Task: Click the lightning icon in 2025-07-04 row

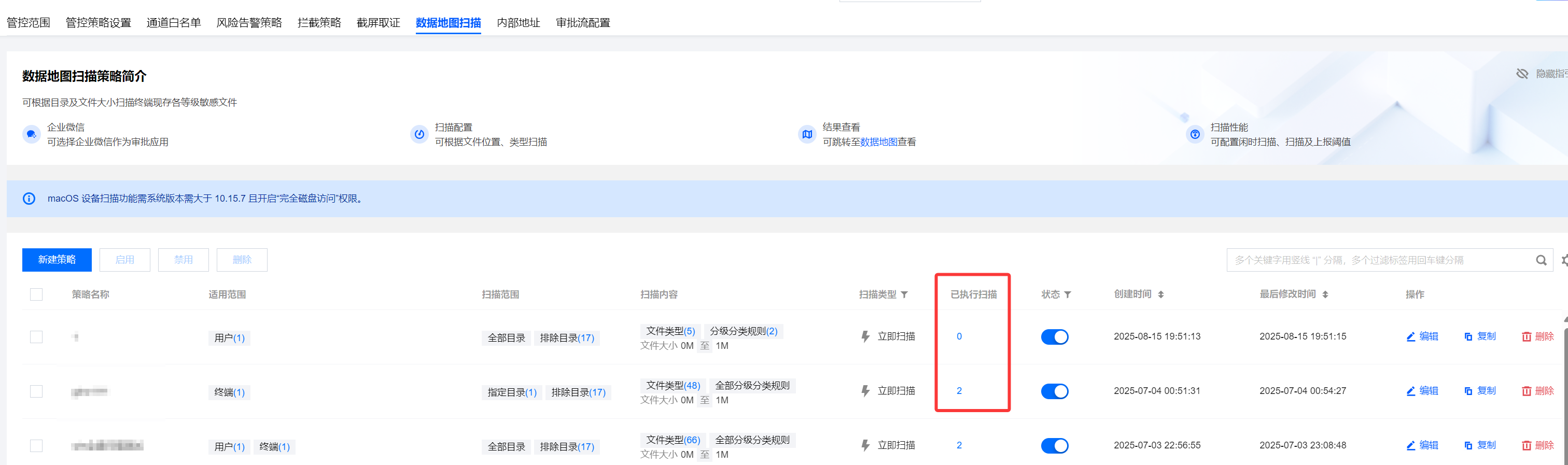Action: [x=865, y=391]
